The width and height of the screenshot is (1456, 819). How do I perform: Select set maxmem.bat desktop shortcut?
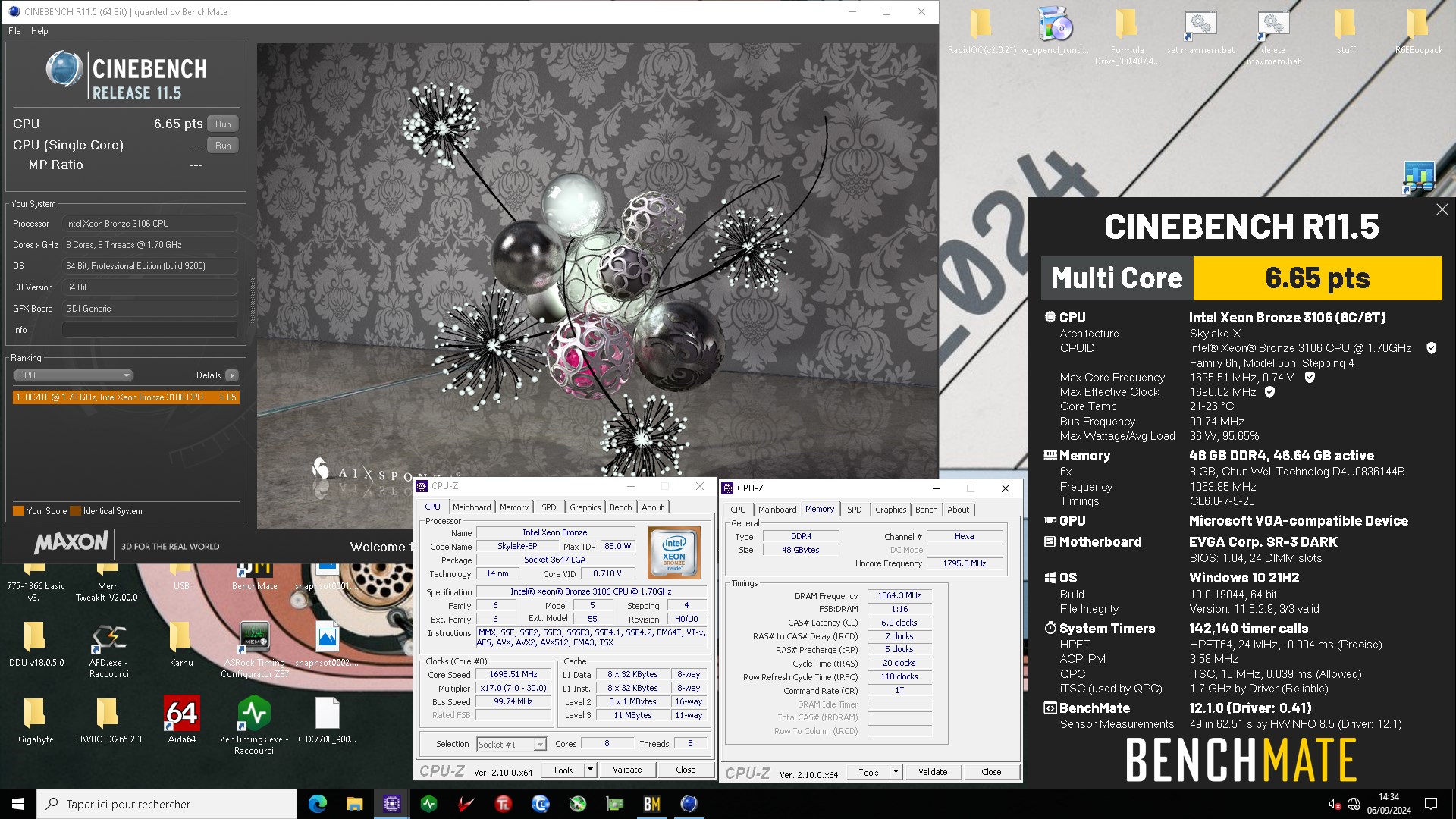[x=1200, y=33]
